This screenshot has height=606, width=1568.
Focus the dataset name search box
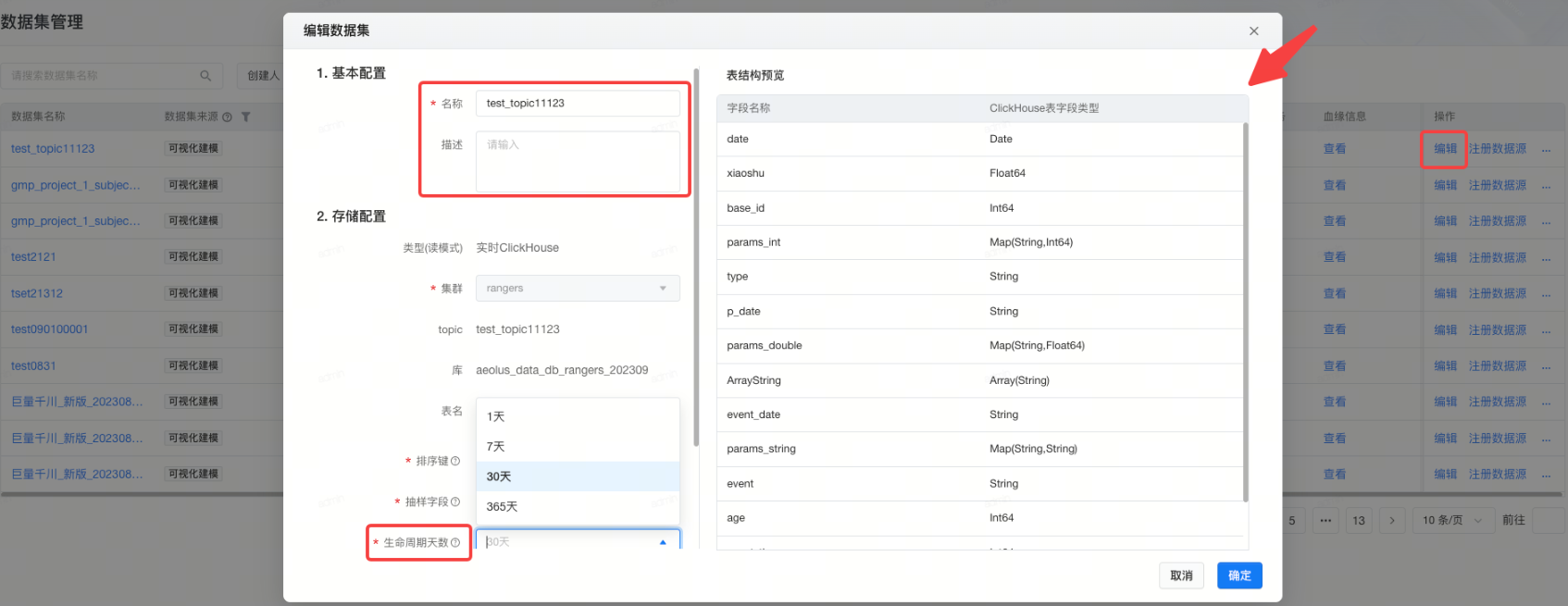point(111,76)
